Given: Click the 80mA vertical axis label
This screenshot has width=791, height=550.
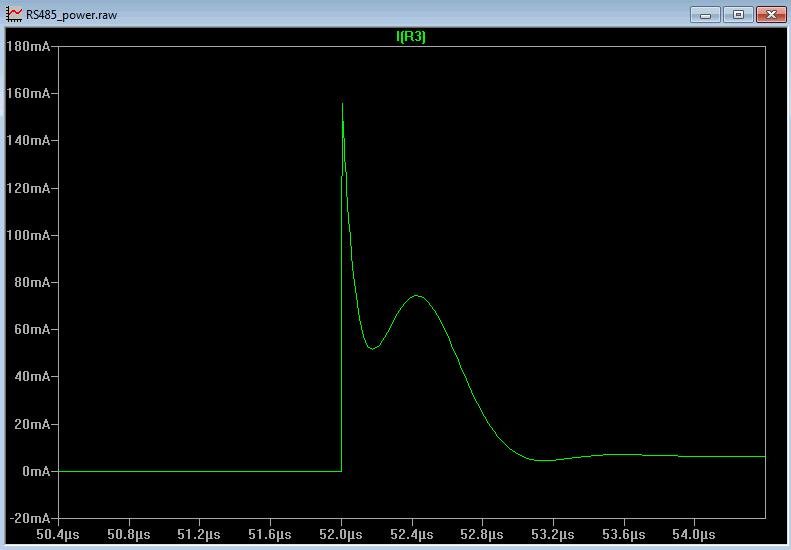Looking at the screenshot, I should pos(32,282).
